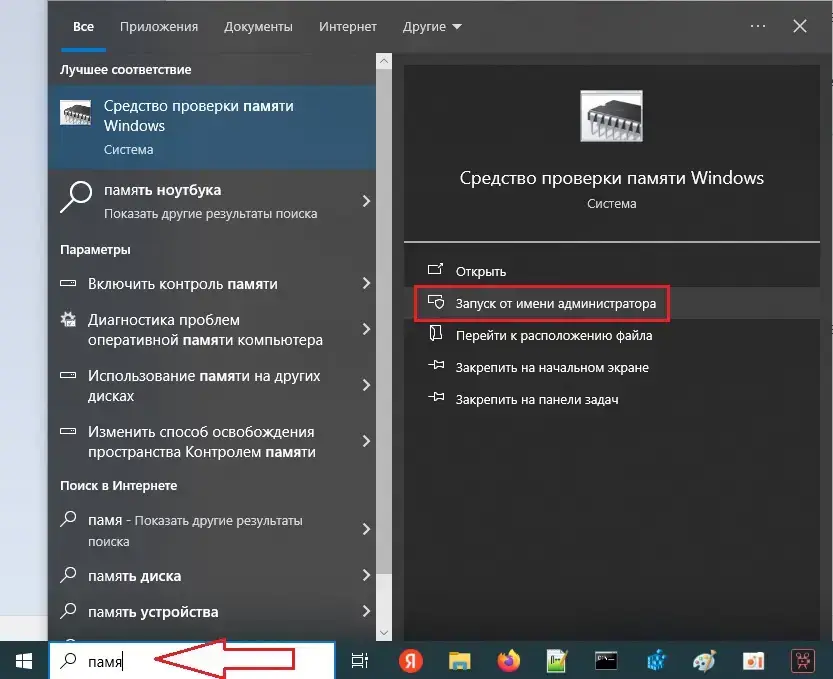Open the video camera recorder taskbar icon
The height and width of the screenshot is (679, 833).
(x=803, y=661)
